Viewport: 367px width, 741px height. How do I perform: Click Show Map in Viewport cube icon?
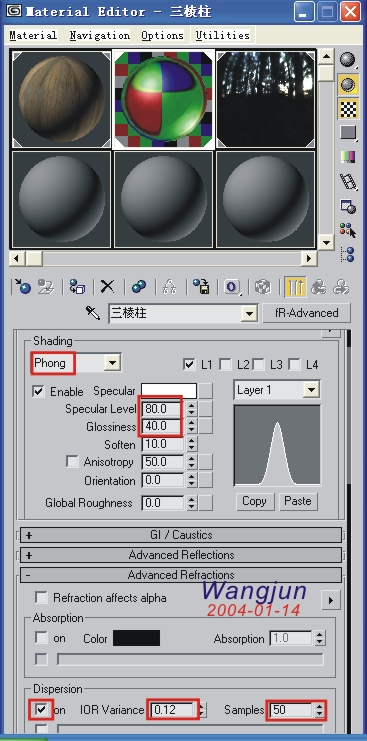click(263, 287)
